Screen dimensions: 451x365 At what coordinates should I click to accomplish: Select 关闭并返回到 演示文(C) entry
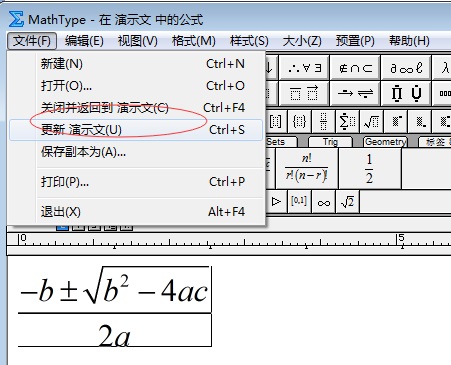tap(137, 108)
